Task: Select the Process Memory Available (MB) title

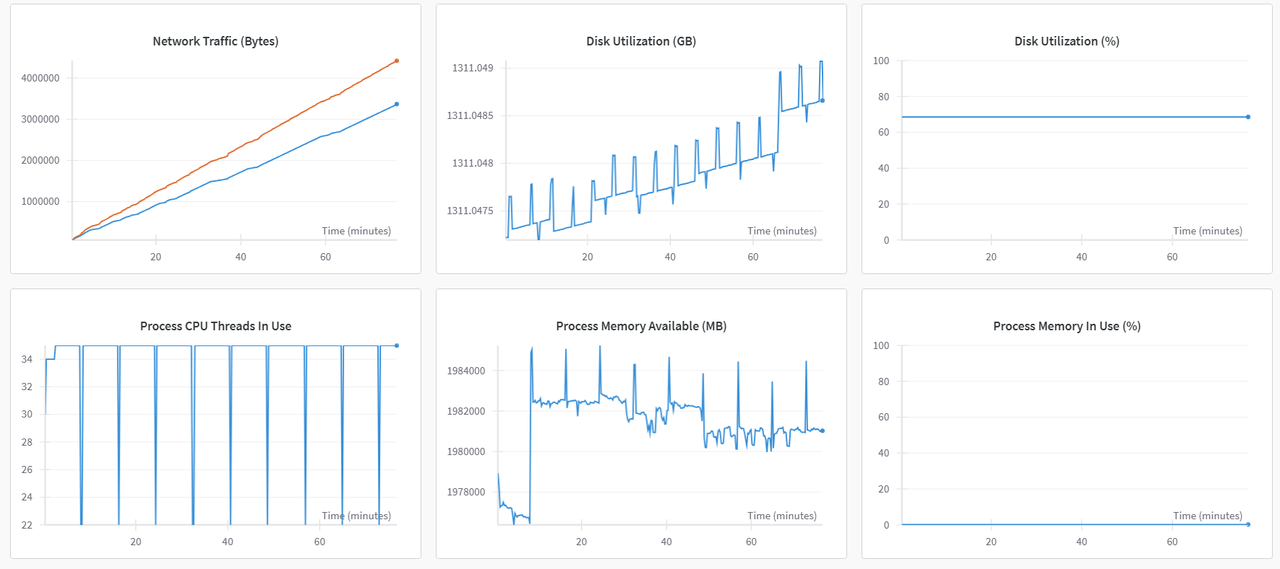Action: tap(641, 326)
